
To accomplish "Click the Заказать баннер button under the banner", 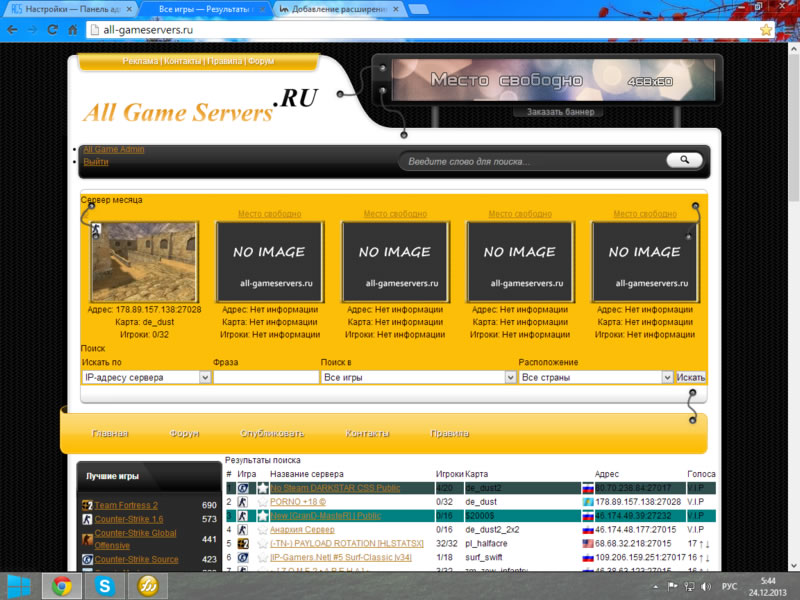I will click(x=560, y=112).
